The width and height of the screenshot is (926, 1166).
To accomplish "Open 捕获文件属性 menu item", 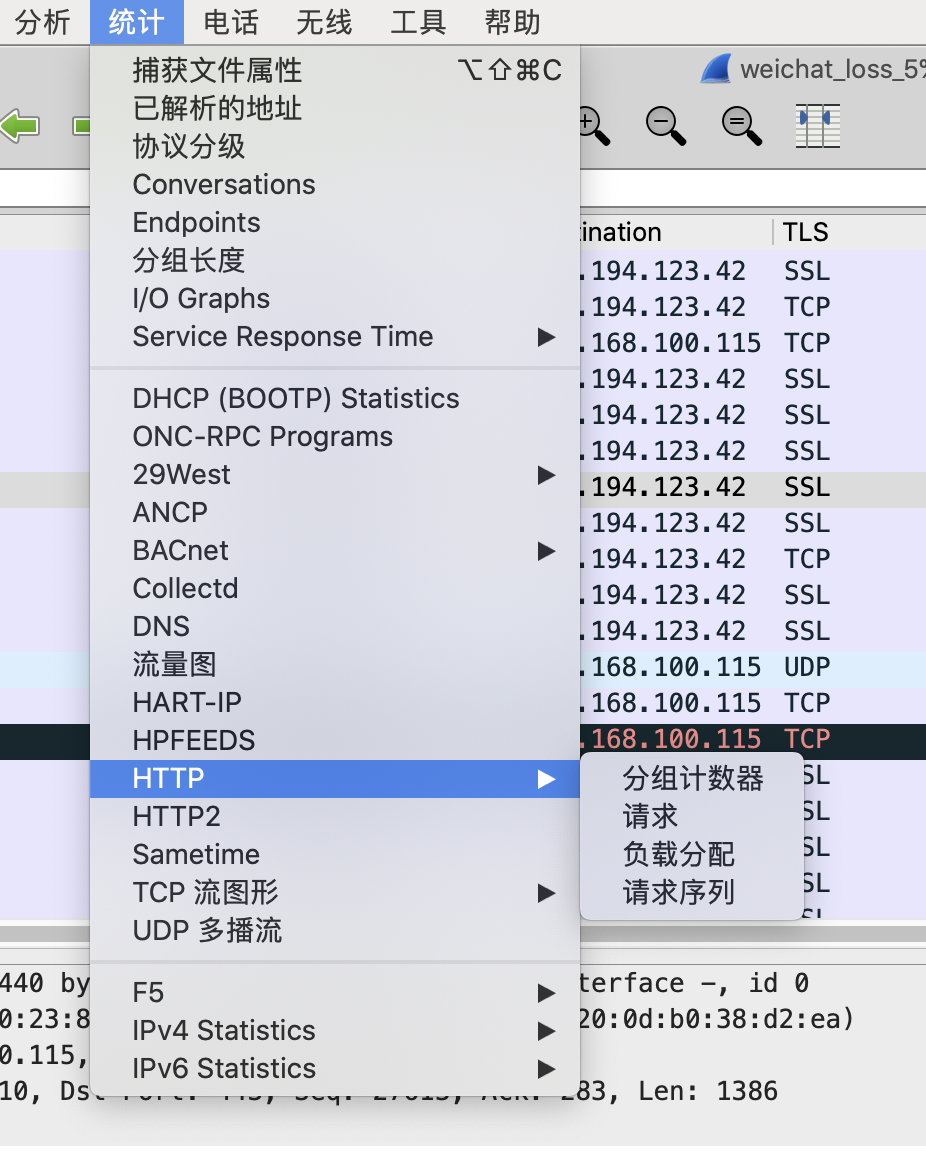I will pos(217,71).
